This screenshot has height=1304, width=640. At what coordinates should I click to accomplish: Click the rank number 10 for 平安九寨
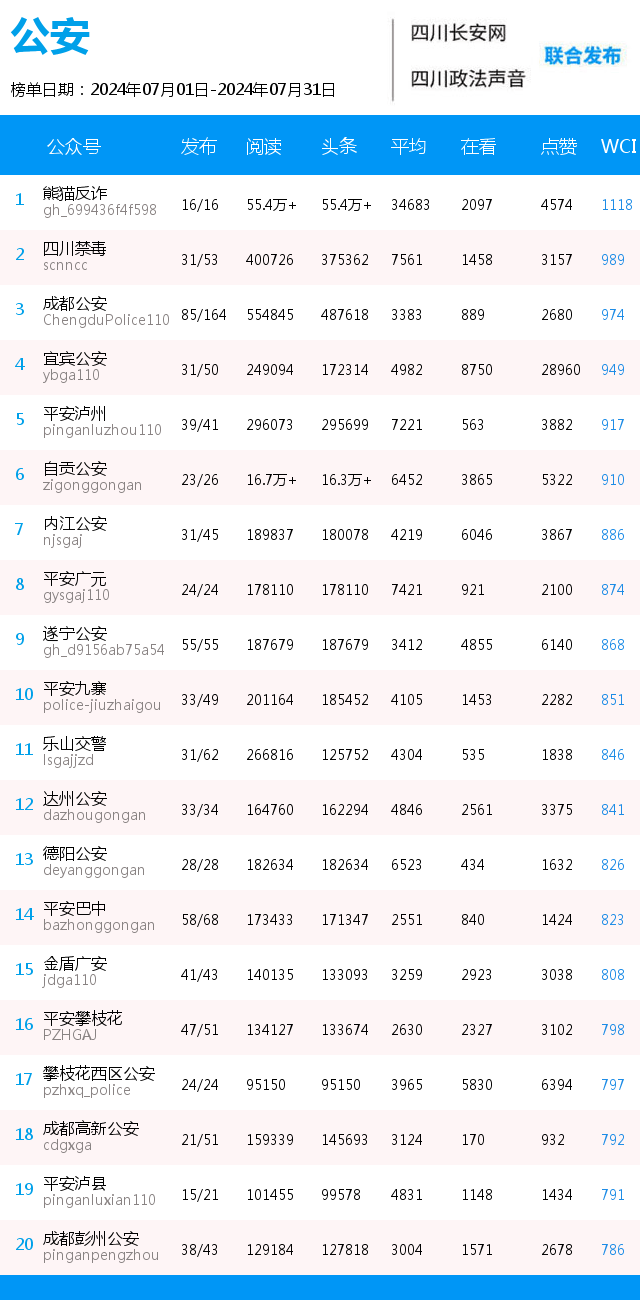point(24,694)
